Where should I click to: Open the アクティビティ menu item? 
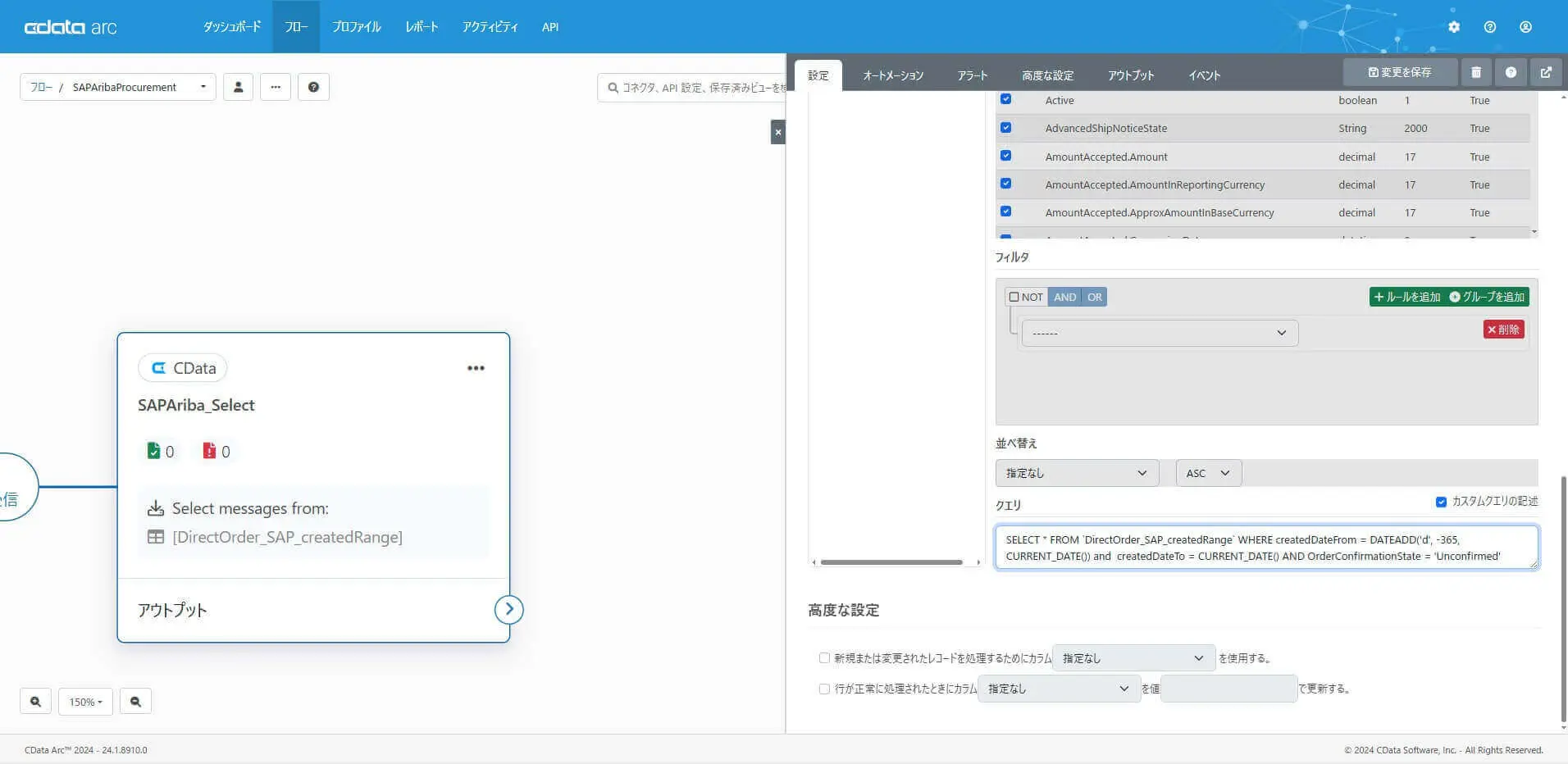point(490,27)
